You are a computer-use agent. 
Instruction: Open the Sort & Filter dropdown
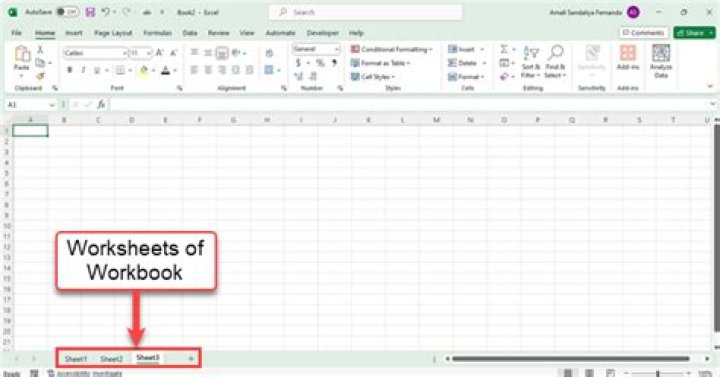click(x=531, y=62)
